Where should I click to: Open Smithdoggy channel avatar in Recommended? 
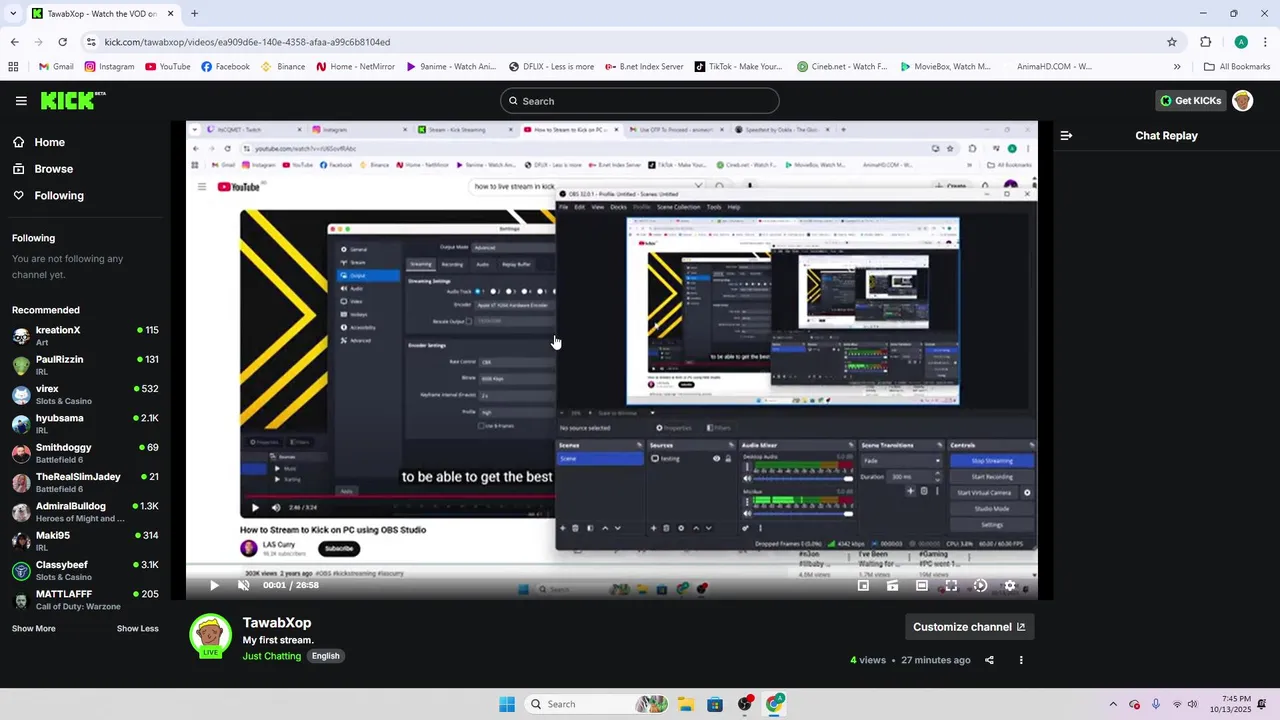click(x=21, y=454)
